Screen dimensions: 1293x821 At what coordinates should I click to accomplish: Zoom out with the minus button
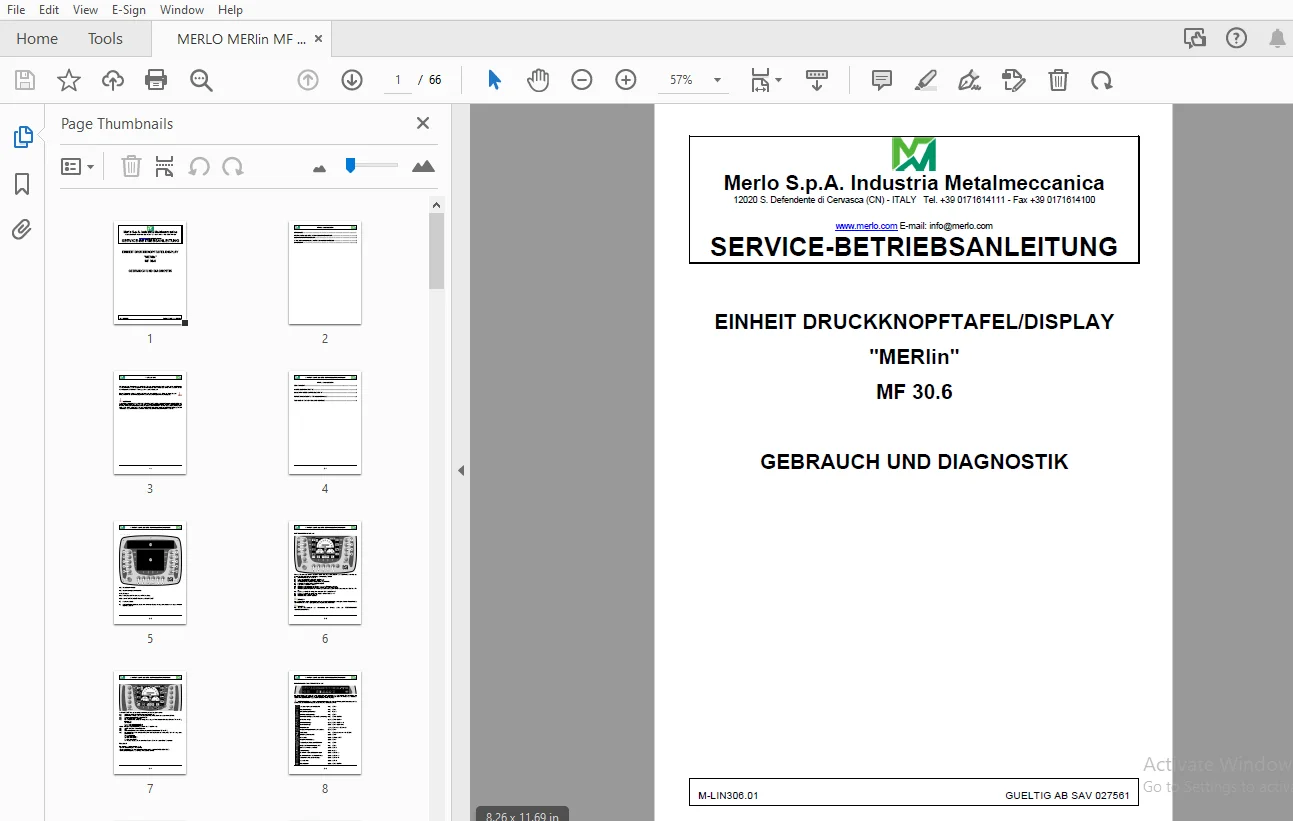coord(582,80)
